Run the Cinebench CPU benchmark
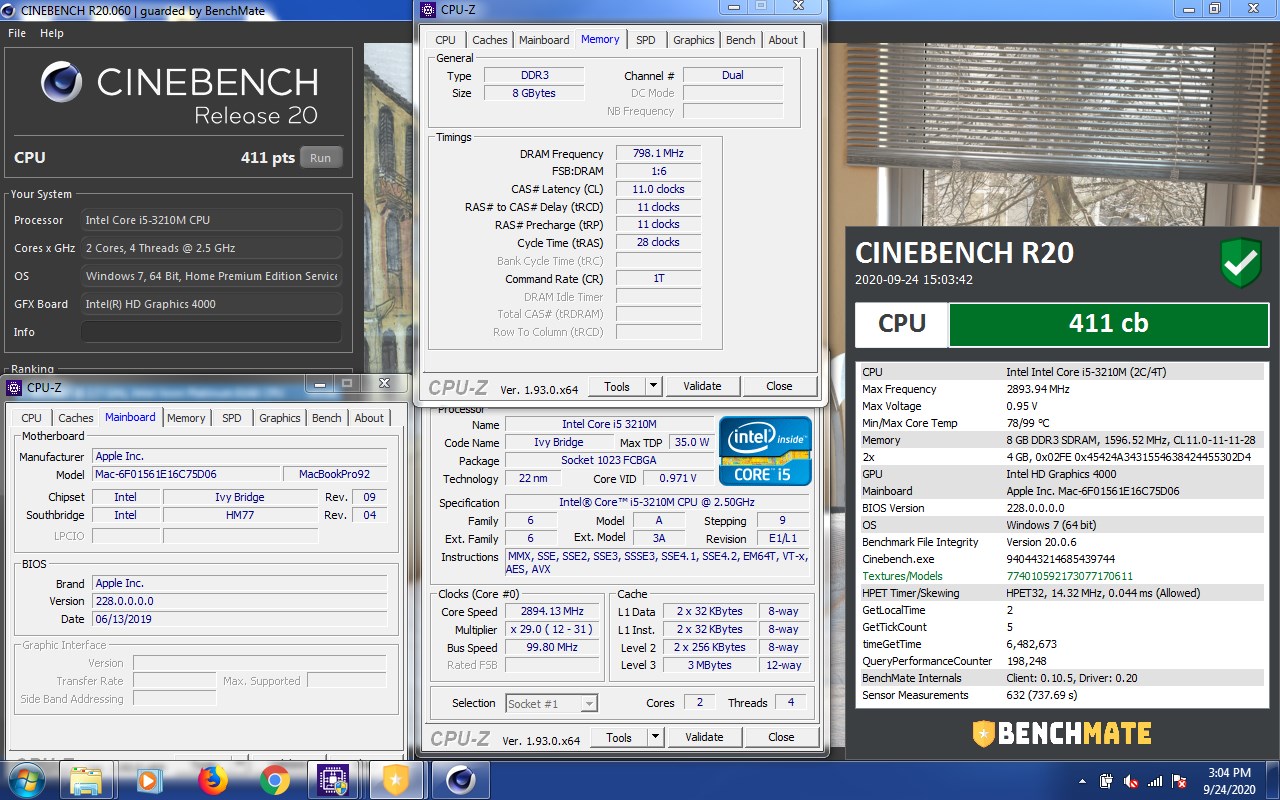Image resolution: width=1280 pixels, height=800 pixels. pos(320,158)
